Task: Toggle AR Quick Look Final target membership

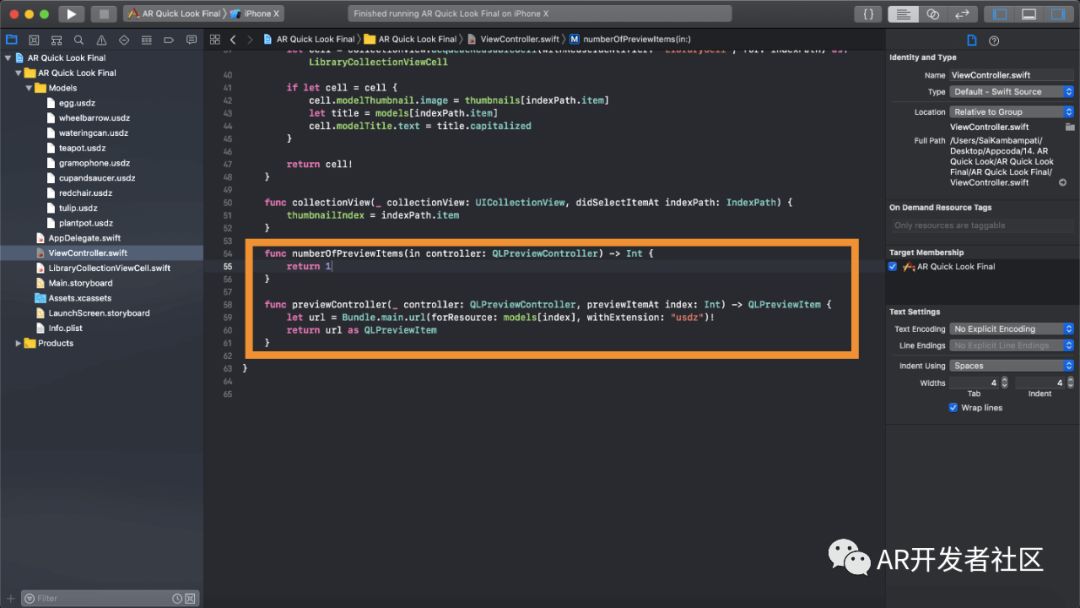Action: click(893, 267)
